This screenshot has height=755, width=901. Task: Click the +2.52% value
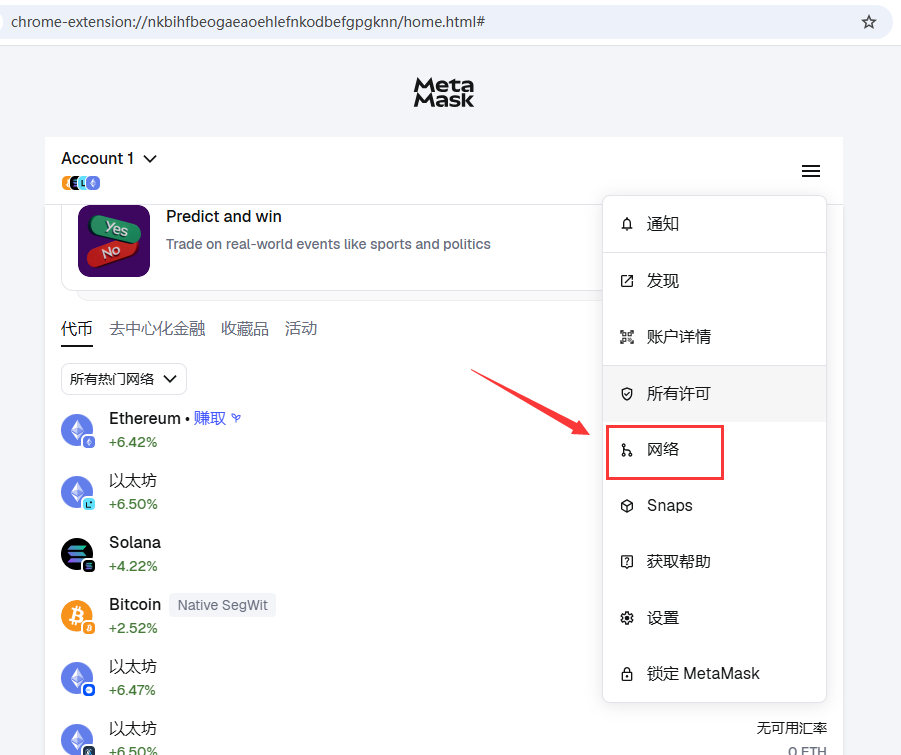coord(133,629)
